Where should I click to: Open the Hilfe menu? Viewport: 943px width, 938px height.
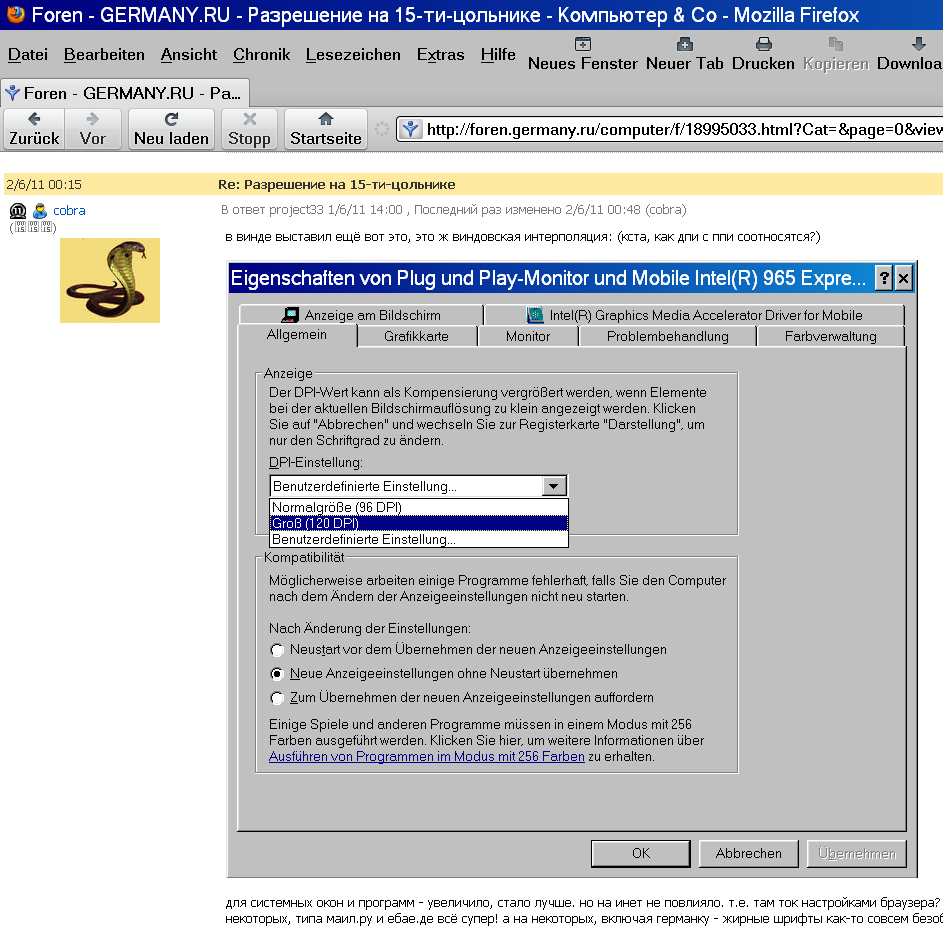coord(498,55)
